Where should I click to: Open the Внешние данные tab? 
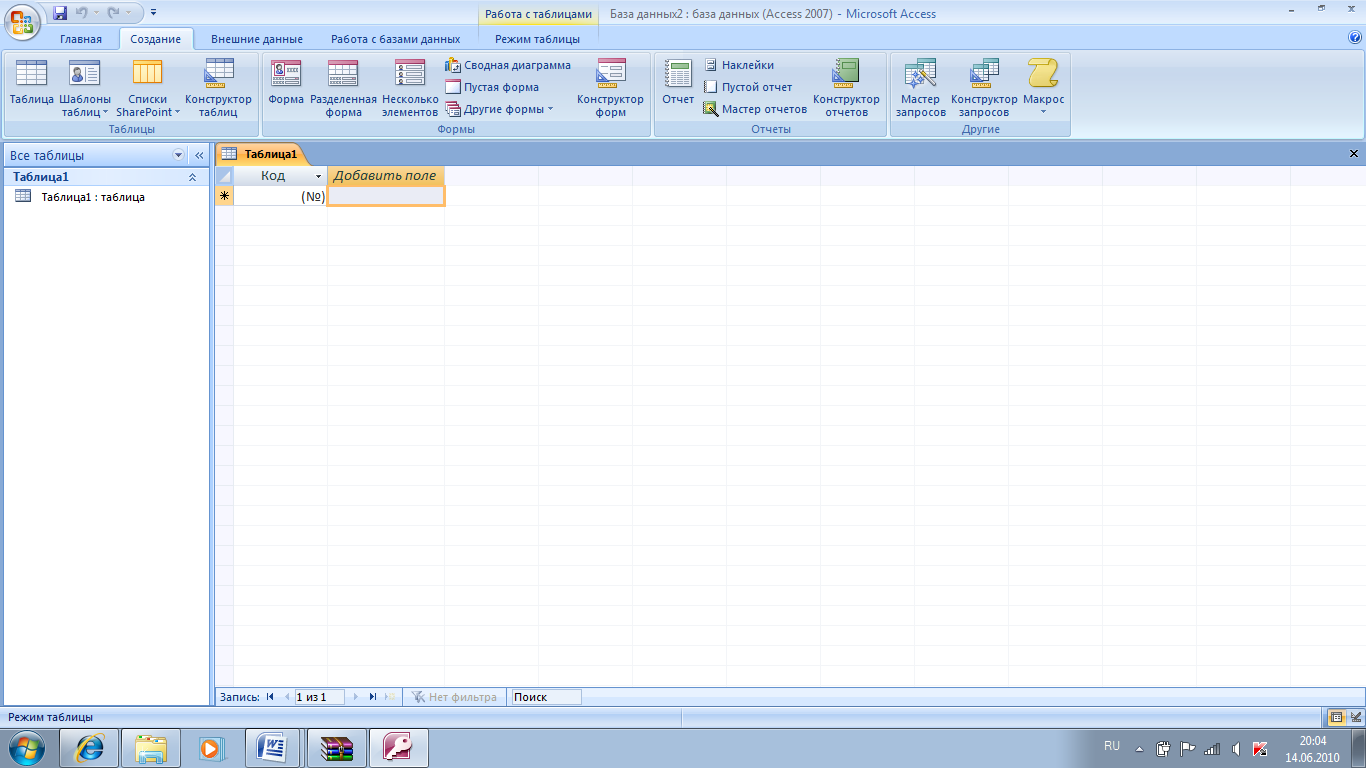tap(257, 39)
